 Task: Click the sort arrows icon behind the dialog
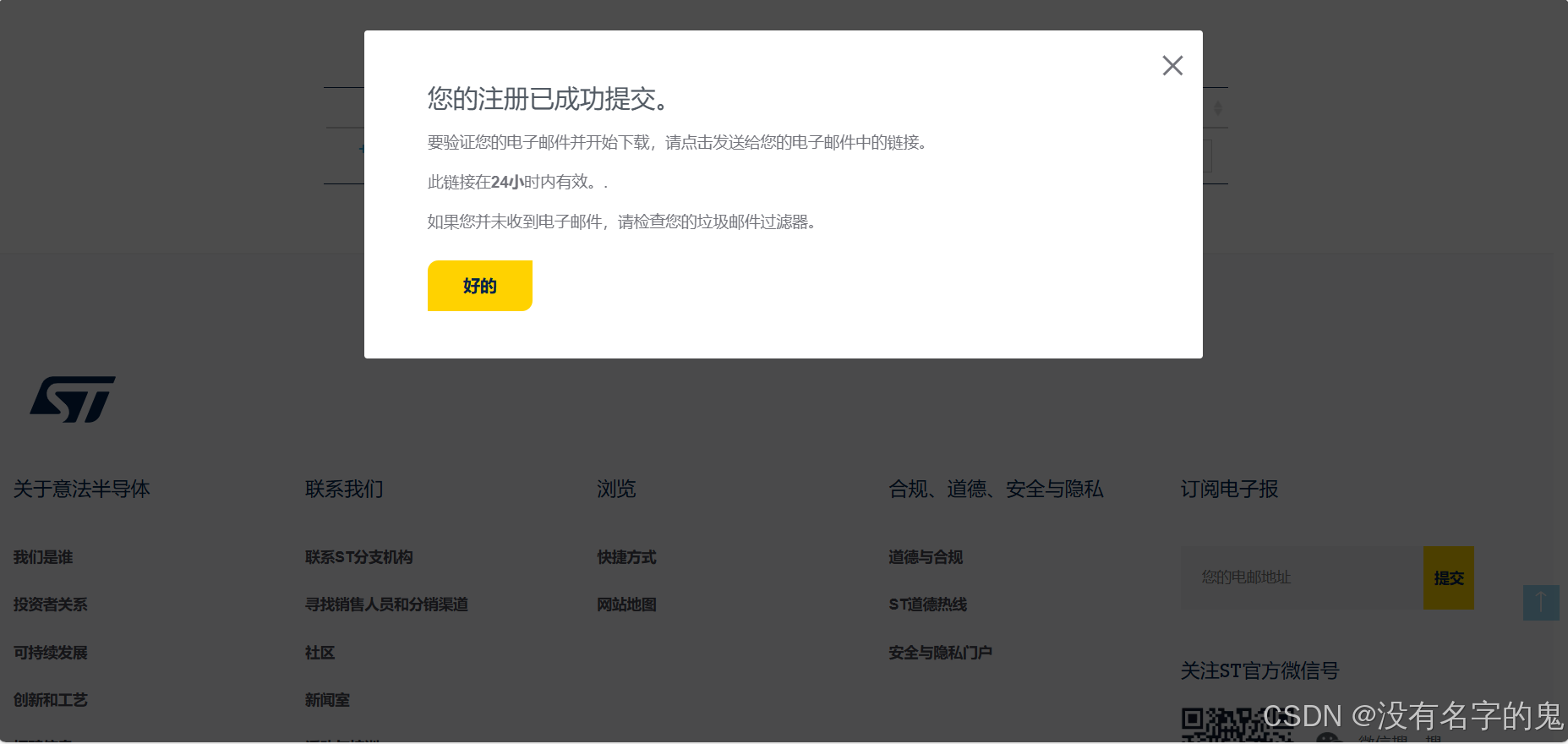click(x=1218, y=108)
